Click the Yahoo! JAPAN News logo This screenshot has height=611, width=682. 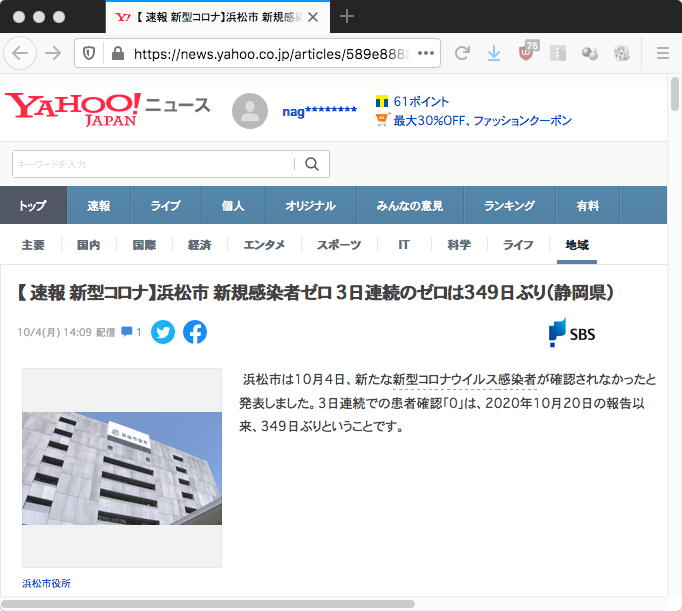[x=107, y=109]
